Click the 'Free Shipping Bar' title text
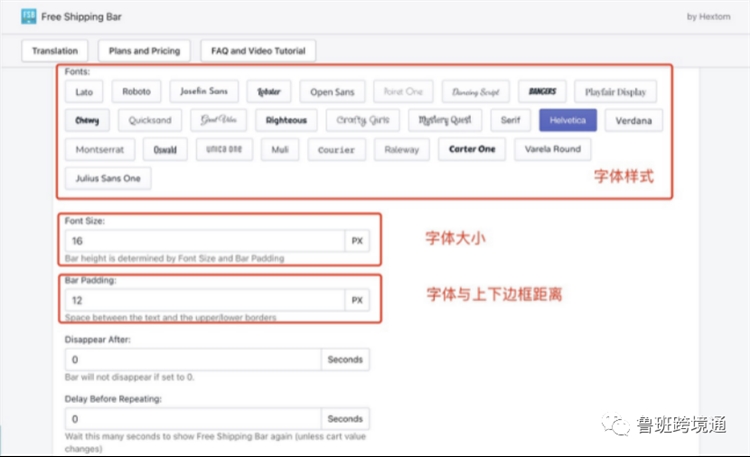The image size is (750, 457). [81, 17]
